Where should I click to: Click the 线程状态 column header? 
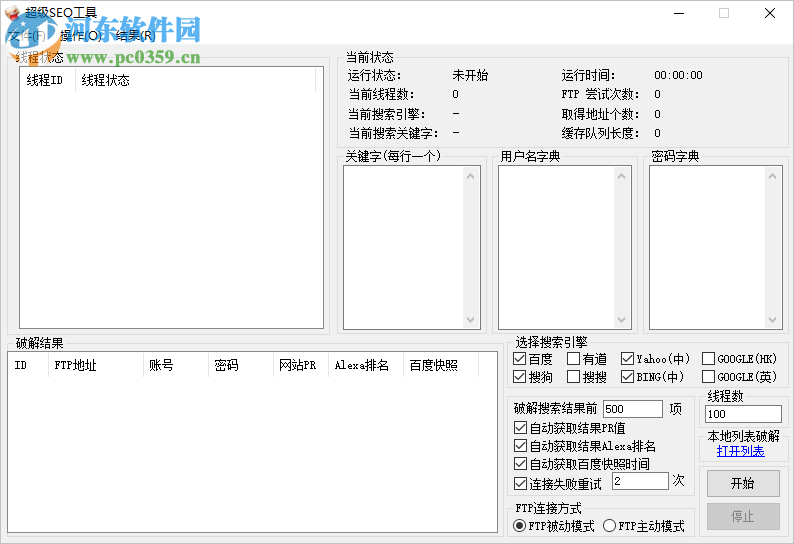[195, 80]
